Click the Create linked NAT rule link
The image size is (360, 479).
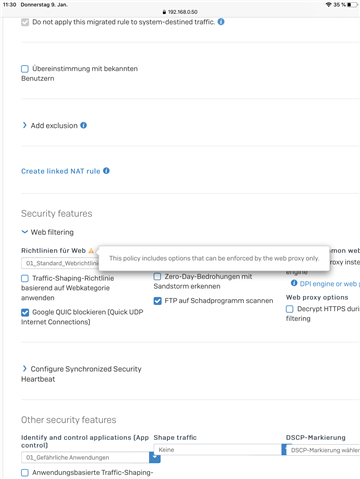[x=61, y=171]
